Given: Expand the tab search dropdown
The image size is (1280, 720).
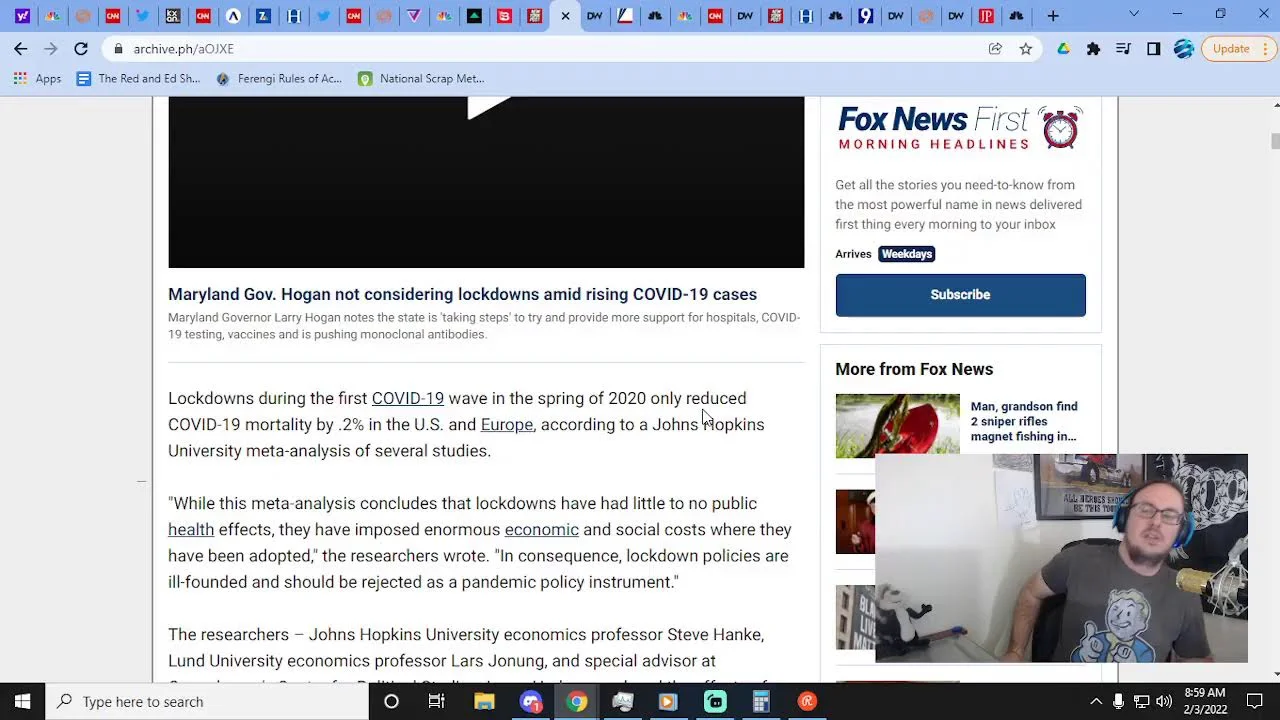Looking at the screenshot, I should pyautogui.click(x=1133, y=15).
